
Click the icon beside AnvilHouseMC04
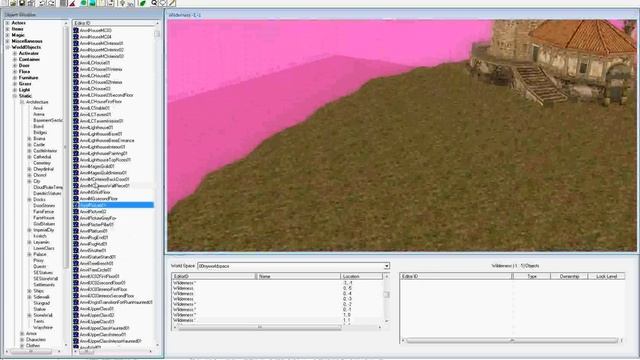76,37
